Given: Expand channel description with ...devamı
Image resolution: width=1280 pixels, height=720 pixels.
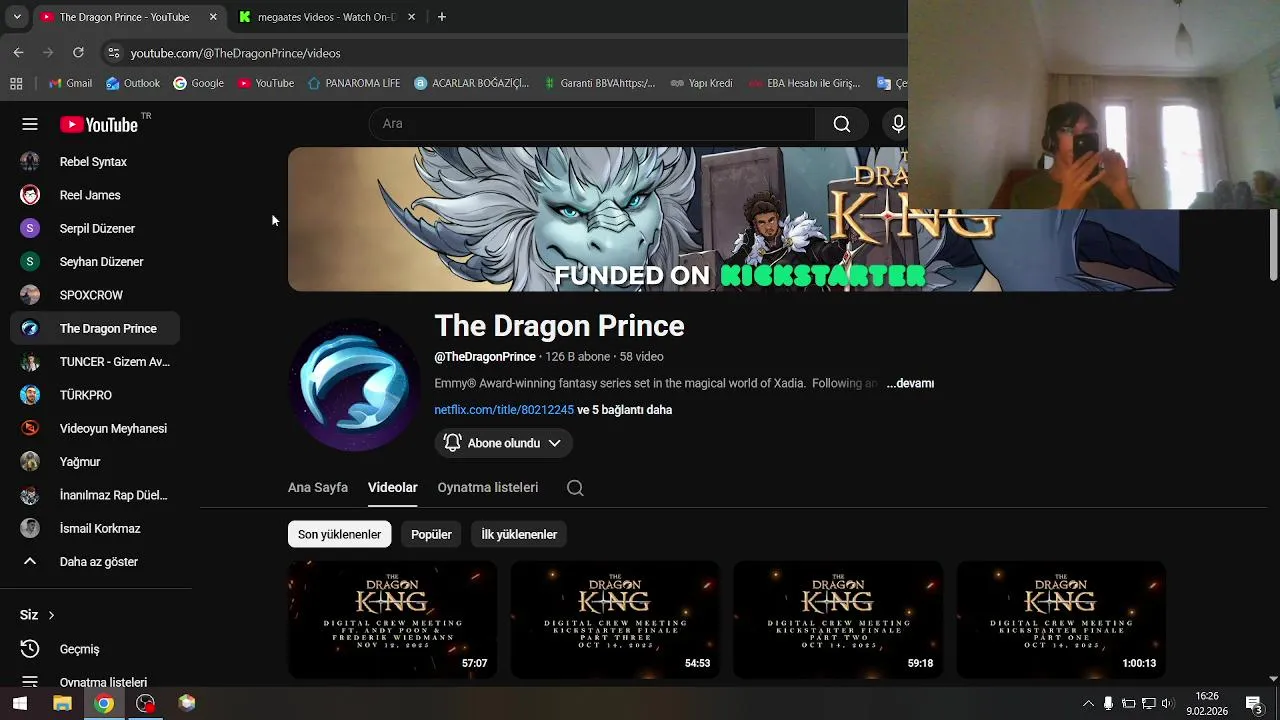Looking at the screenshot, I should pyautogui.click(x=910, y=383).
